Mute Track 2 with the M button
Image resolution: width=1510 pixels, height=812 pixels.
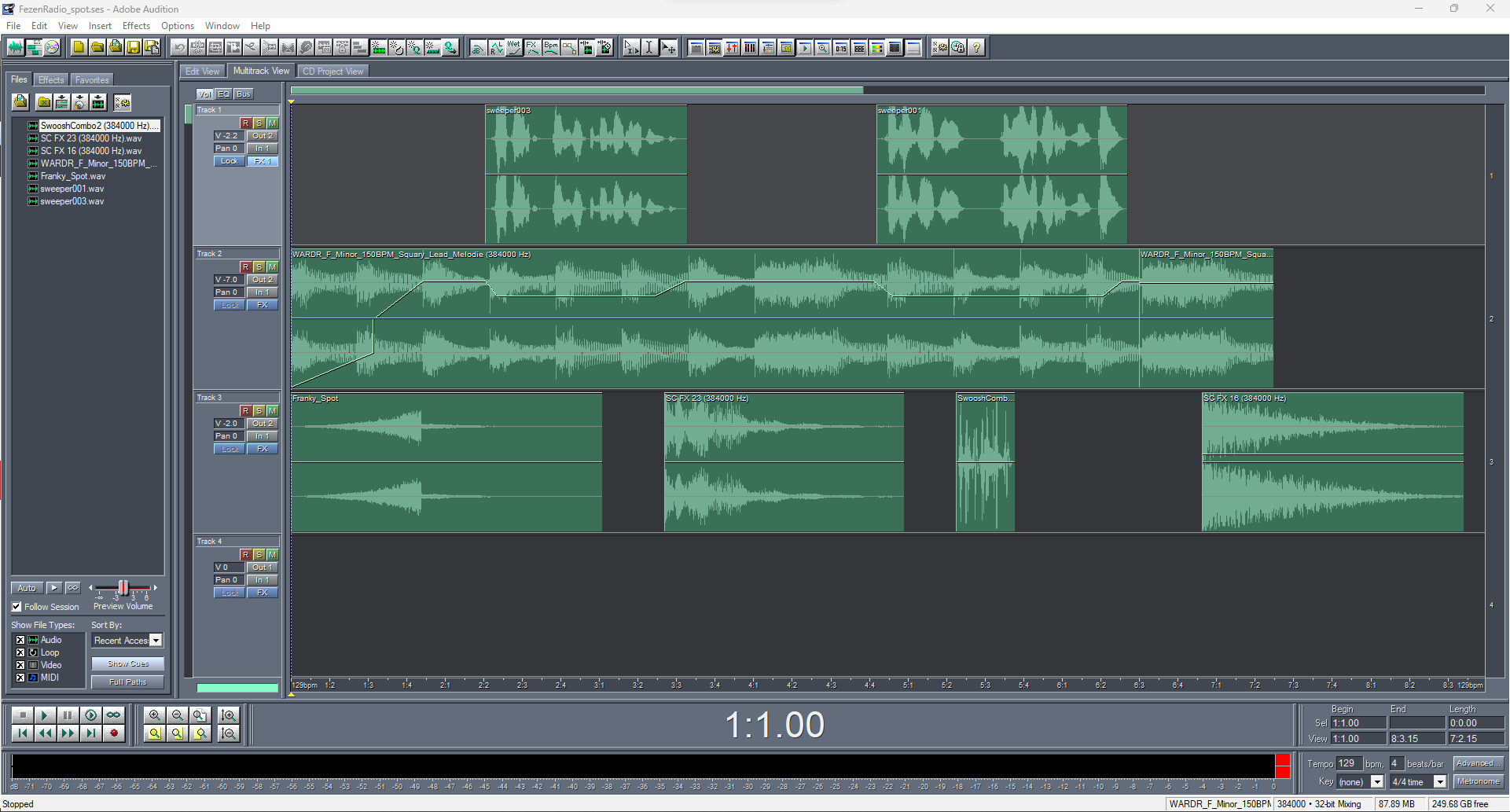272,267
